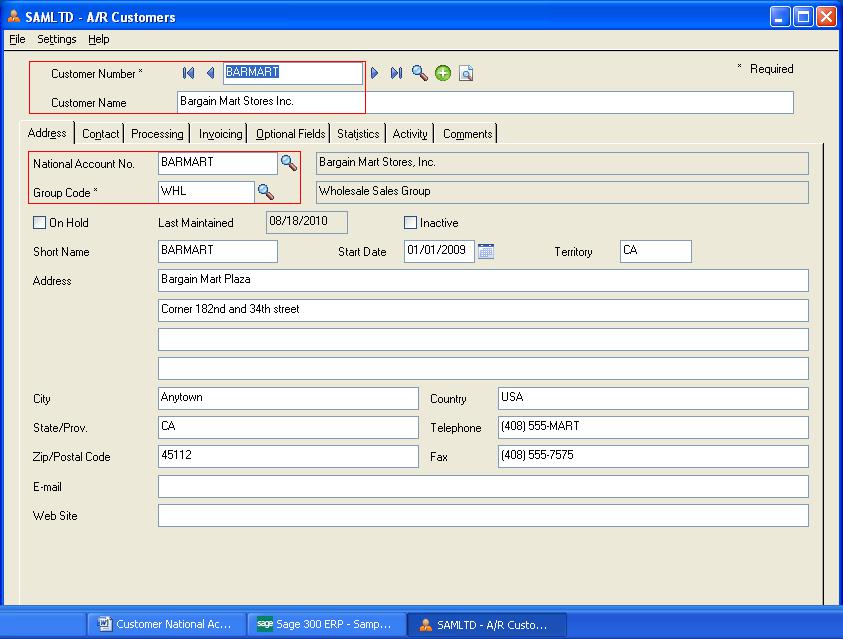The height and width of the screenshot is (639, 843).
Task: Click address line with Bargain Mart Plaza
Action: point(483,281)
